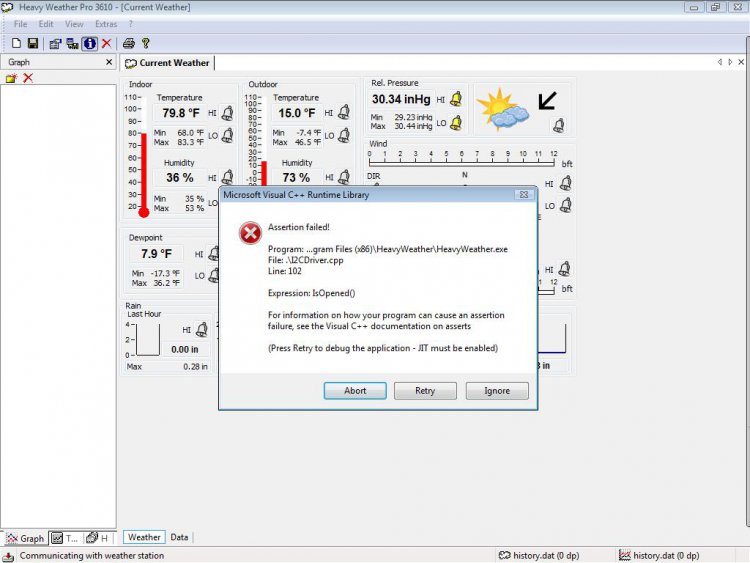Click the red X toolbar icon
750x563 pixels.
click(107, 44)
